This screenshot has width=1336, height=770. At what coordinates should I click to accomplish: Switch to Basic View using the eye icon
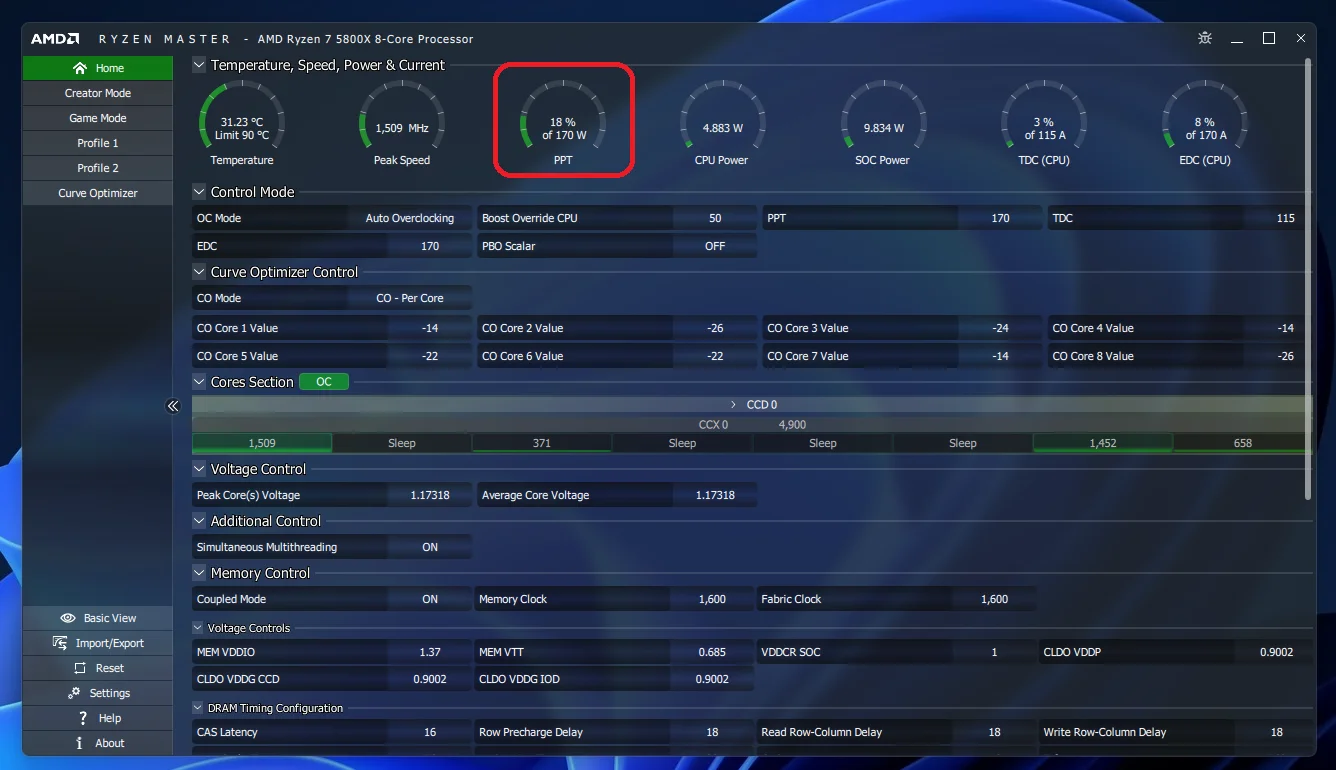point(98,618)
